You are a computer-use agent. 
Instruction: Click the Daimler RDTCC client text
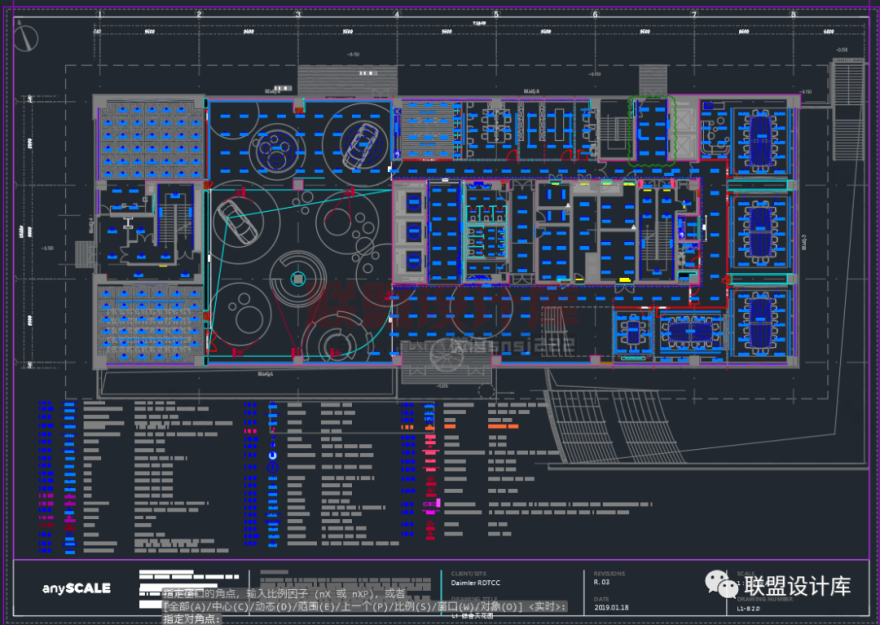pyautogui.click(x=473, y=583)
